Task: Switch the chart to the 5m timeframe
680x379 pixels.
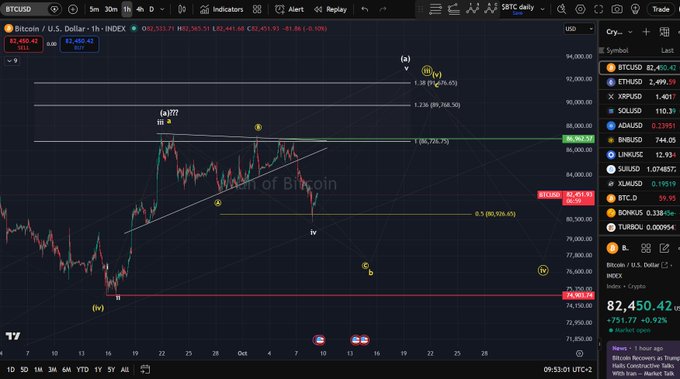Action: click(x=94, y=9)
